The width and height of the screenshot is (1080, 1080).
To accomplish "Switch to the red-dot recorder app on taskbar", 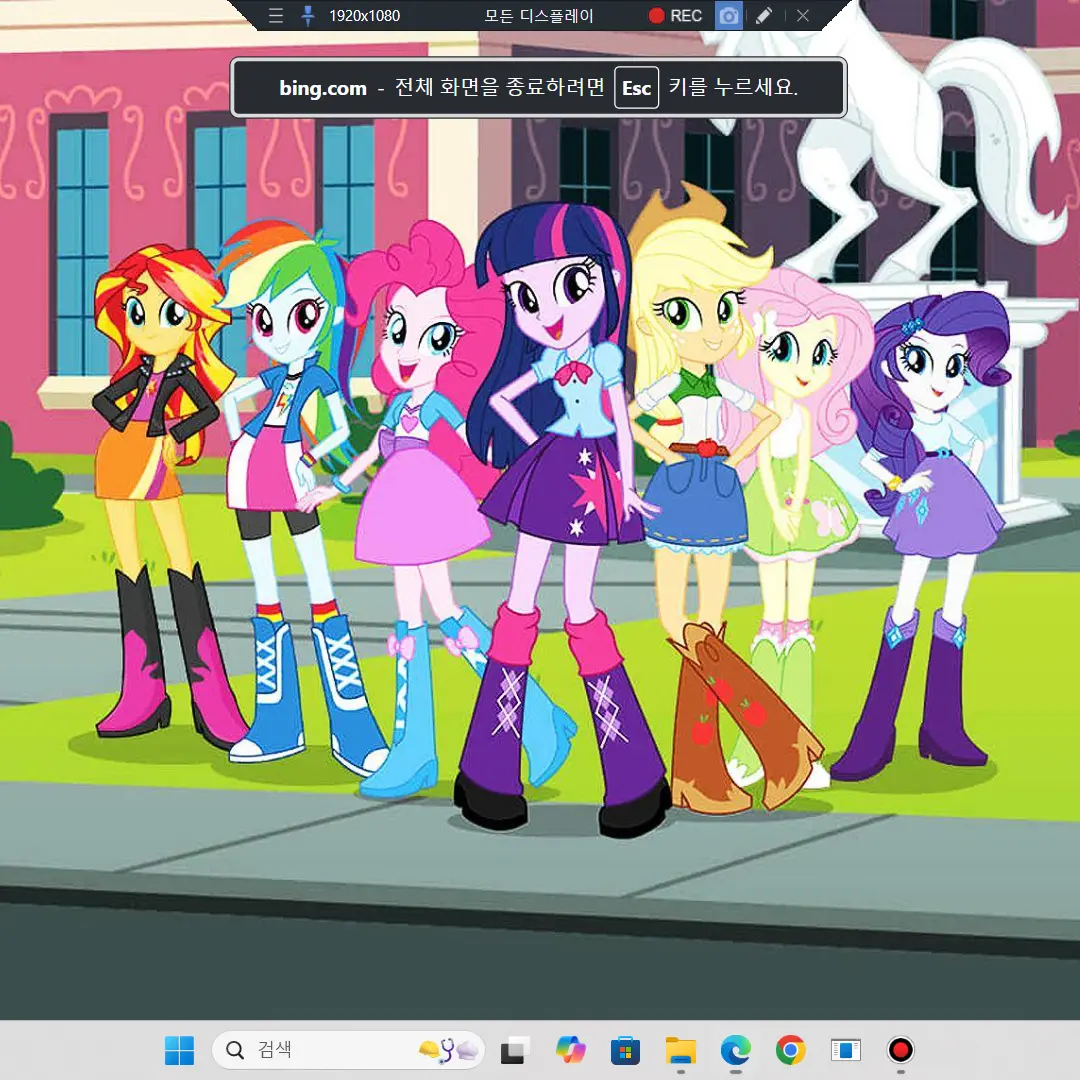I will (x=901, y=1050).
